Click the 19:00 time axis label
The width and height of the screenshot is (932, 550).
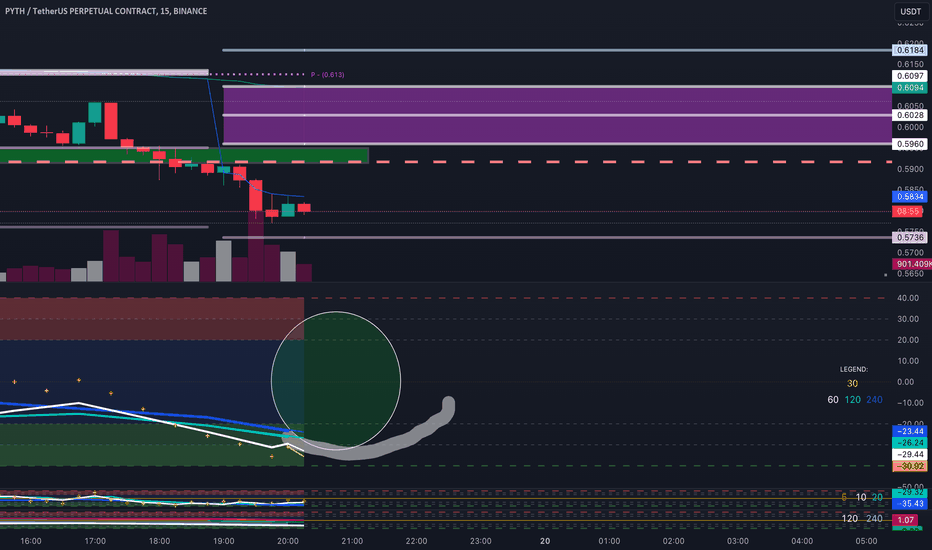(223, 541)
